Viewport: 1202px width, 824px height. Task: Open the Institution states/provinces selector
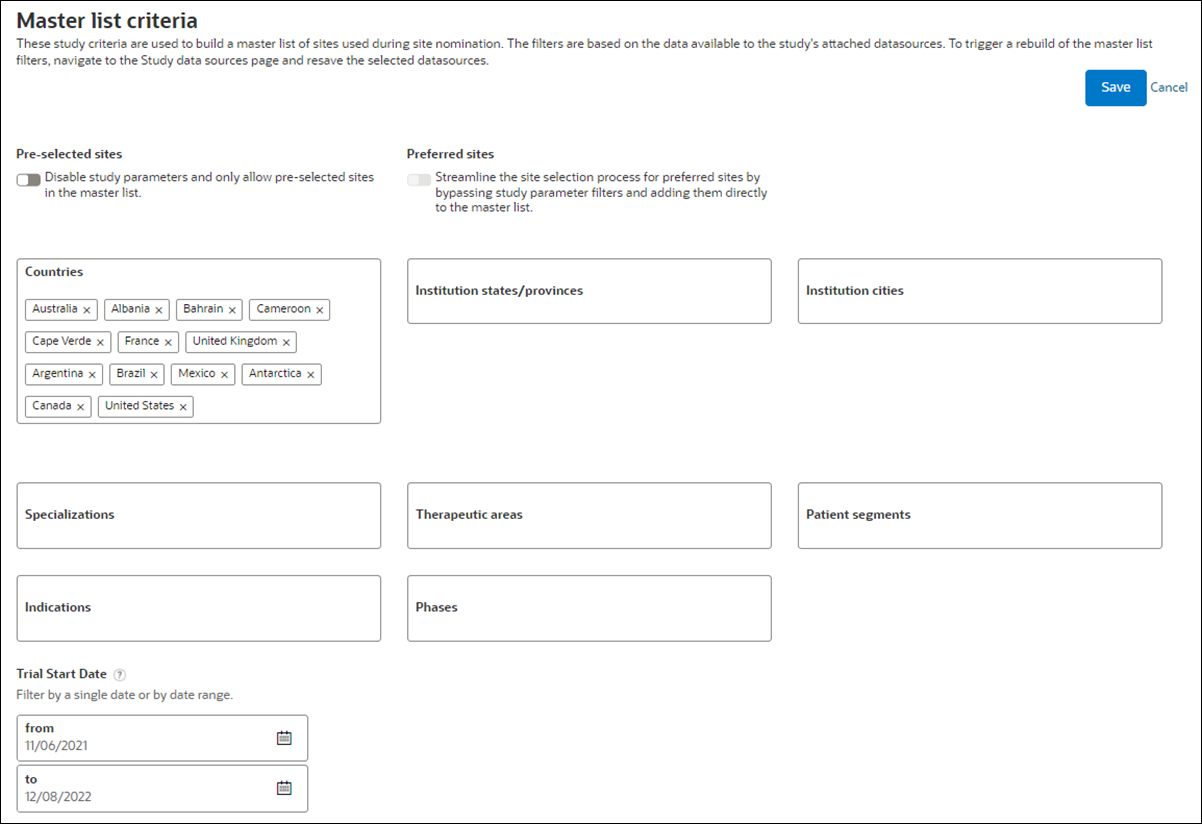[x=589, y=291]
